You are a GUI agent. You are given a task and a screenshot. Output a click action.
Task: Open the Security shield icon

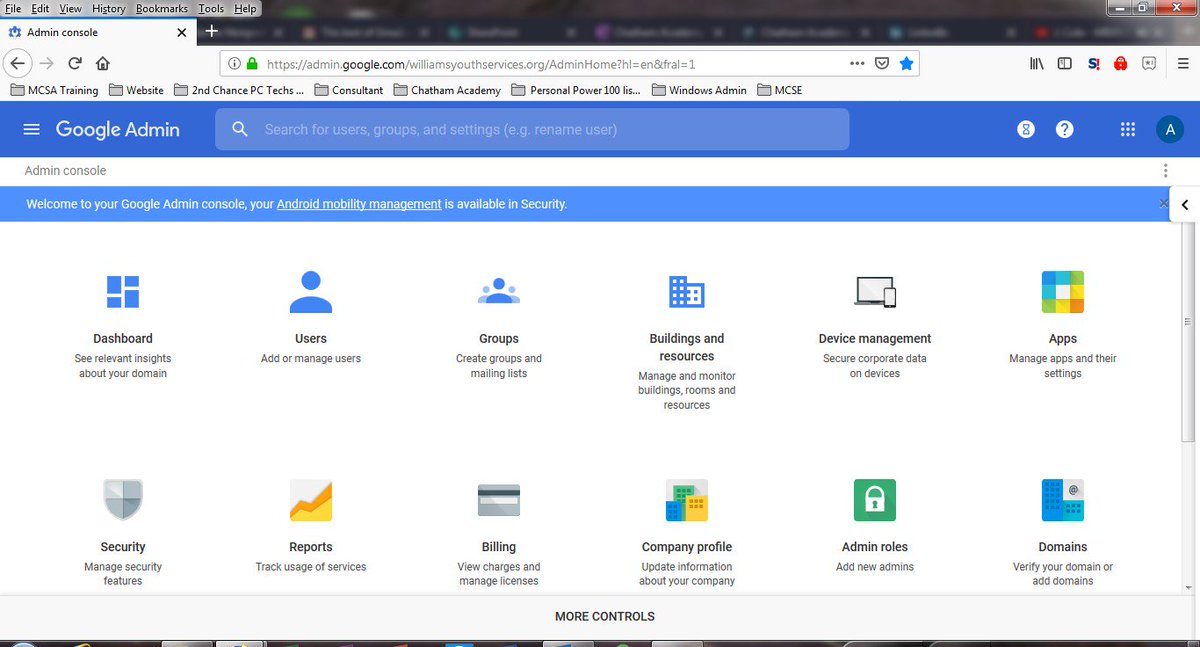click(123, 499)
